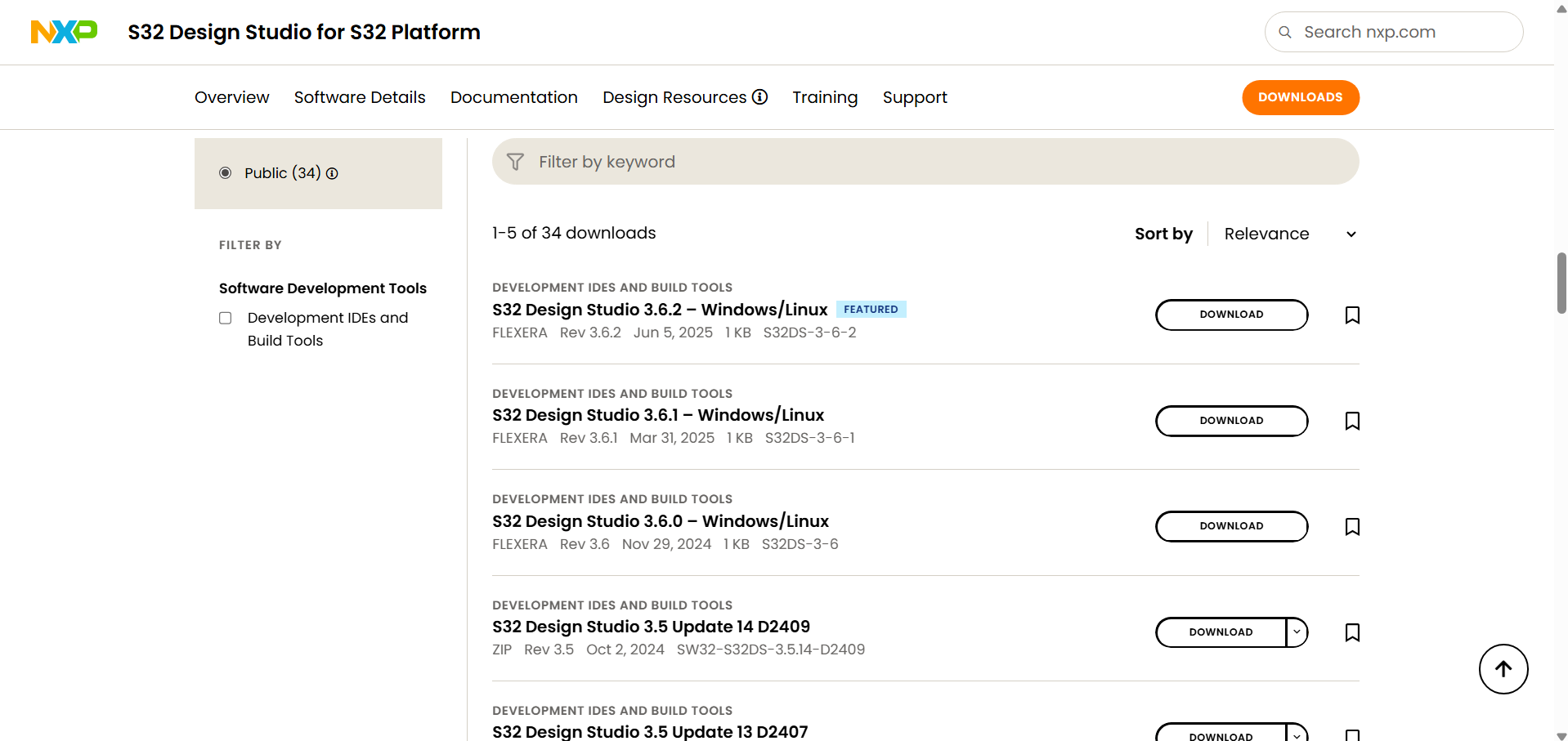Open the Documentation tab
The width and height of the screenshot is (1568, 741).
coord(514,97)
